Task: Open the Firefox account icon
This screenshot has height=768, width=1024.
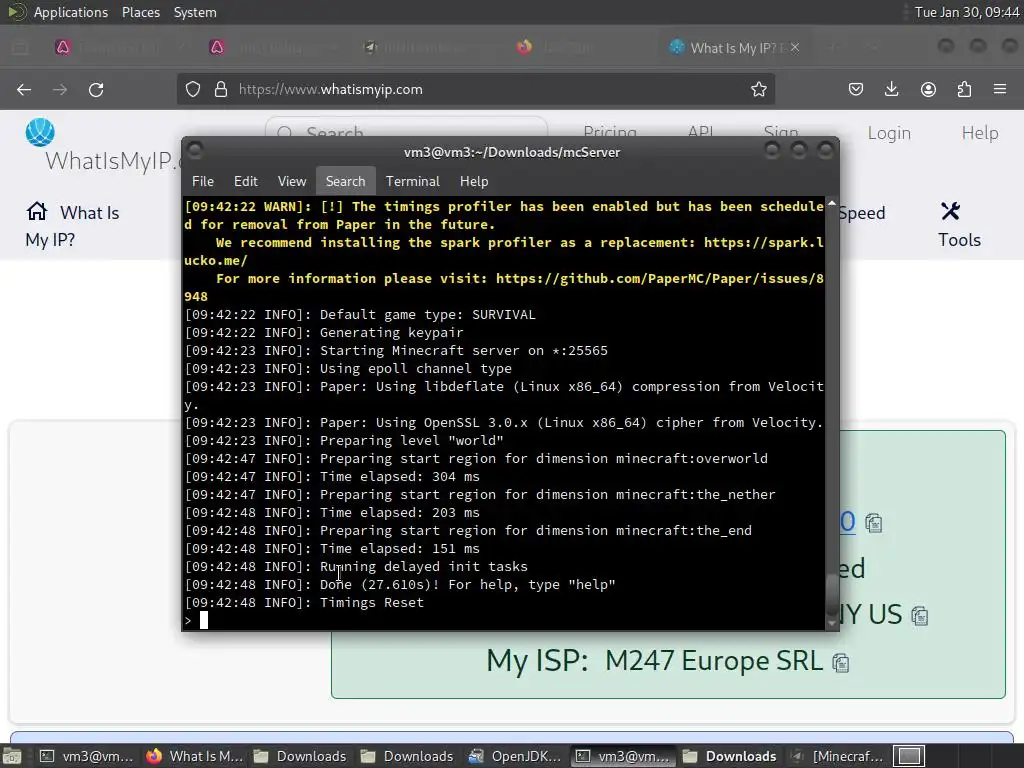Action: coord(928,89)
